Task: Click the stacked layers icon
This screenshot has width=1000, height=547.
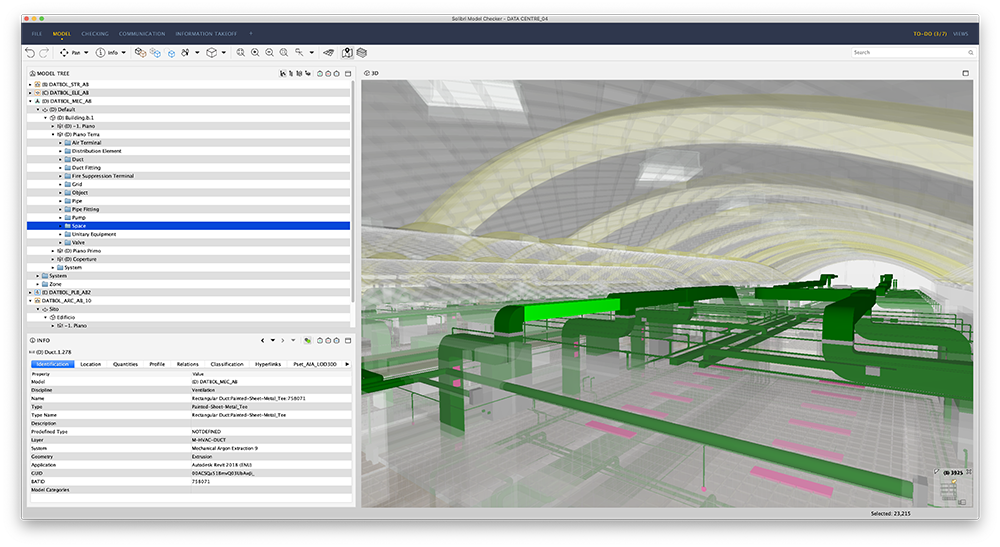Action: tap(362, 53)
